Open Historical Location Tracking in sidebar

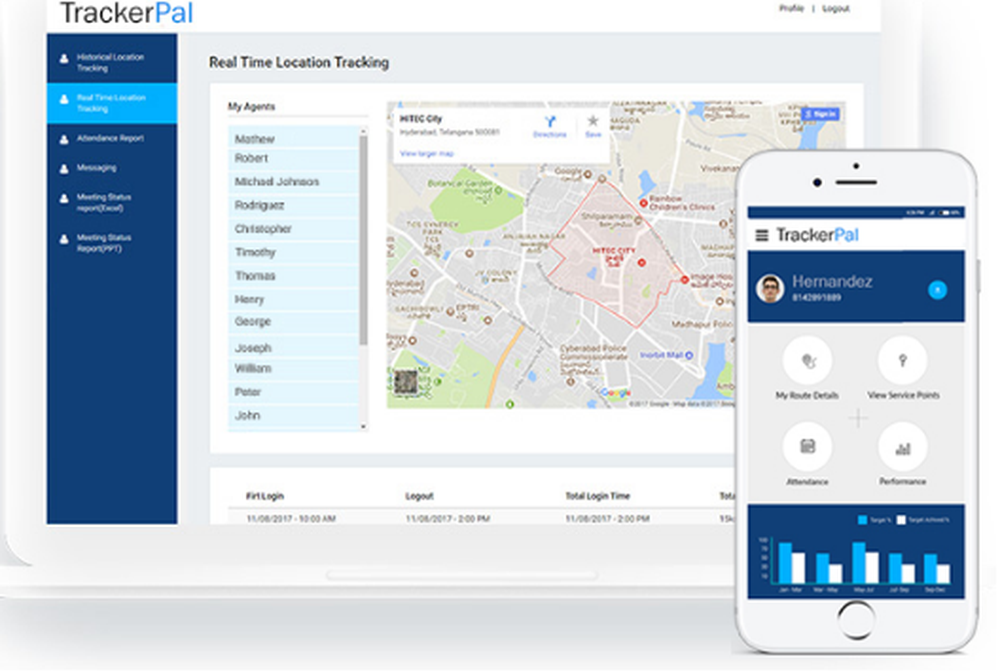pyautogui.click(x=112, y=62)
